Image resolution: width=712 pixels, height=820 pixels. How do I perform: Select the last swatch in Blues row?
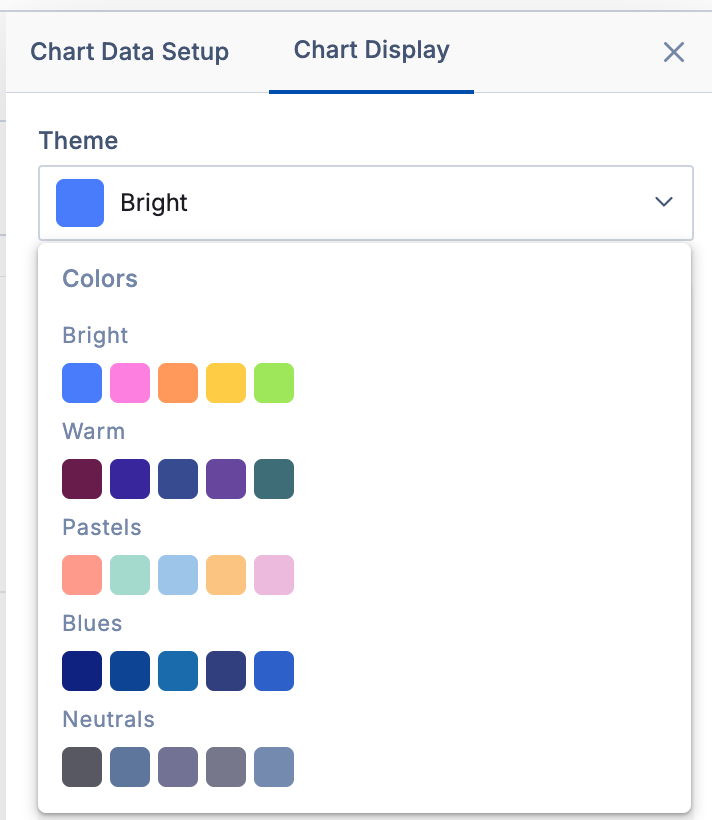tap(274, 671)
